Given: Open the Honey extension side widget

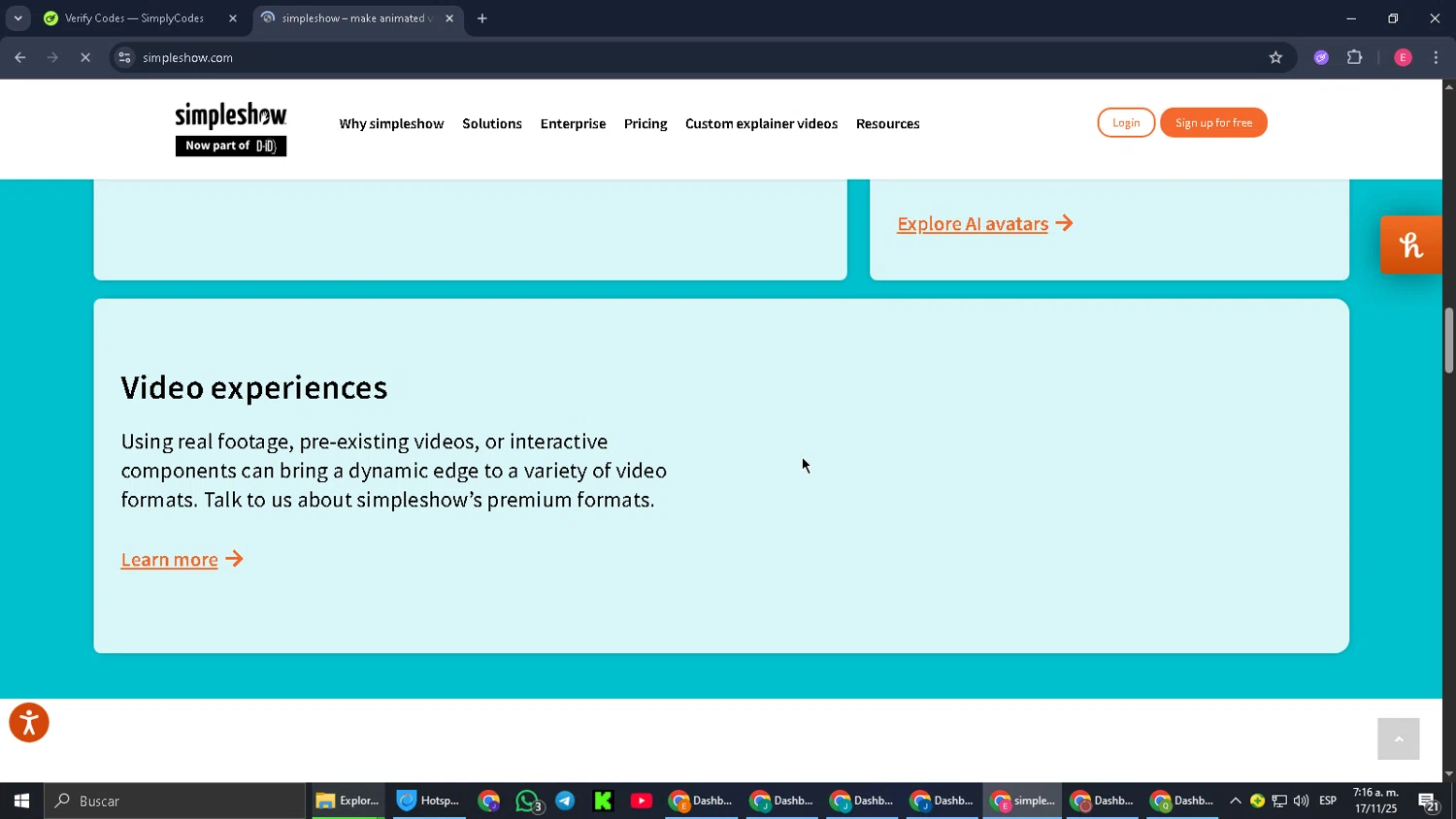Looking at the screenshot, I should 1411,245.
